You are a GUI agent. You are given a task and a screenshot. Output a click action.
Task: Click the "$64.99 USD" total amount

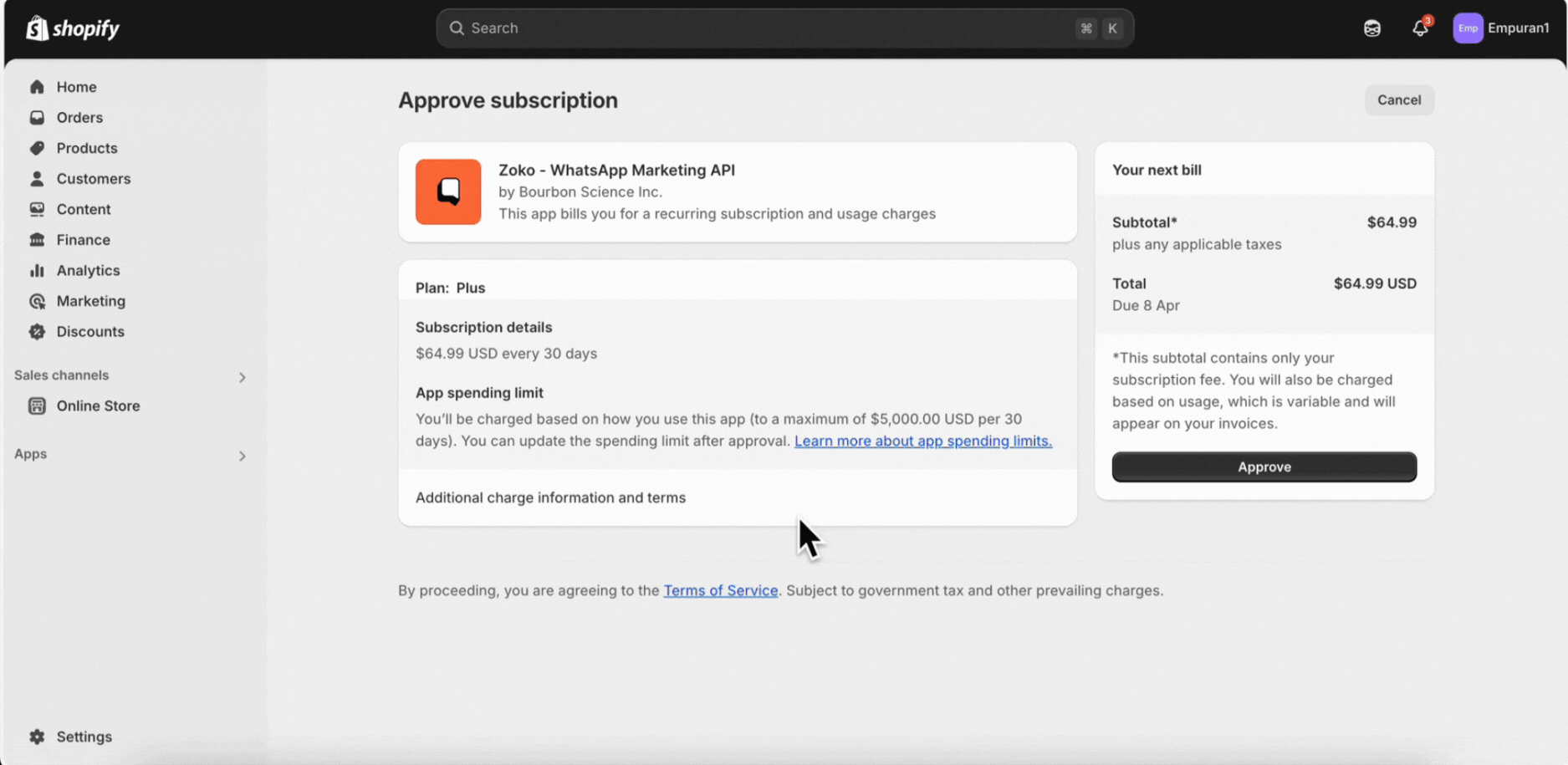point(1375,283)
